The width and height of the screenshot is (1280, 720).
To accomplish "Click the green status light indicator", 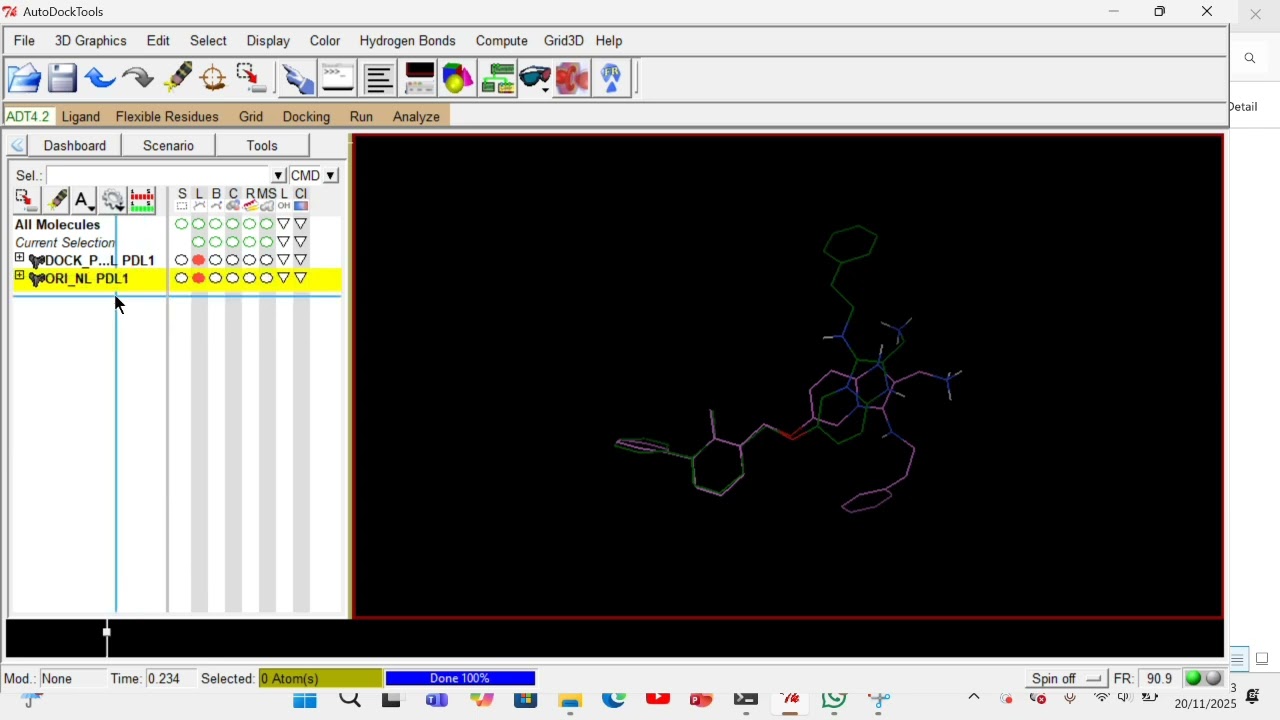I will [1193, 679].
